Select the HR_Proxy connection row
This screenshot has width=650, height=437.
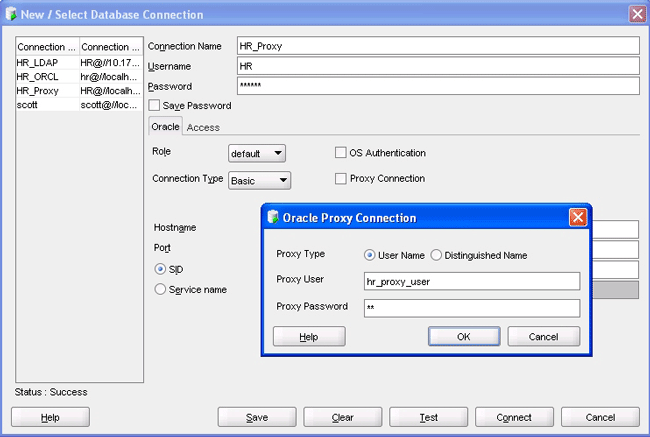pyautogui.click(x=79, y=91)
